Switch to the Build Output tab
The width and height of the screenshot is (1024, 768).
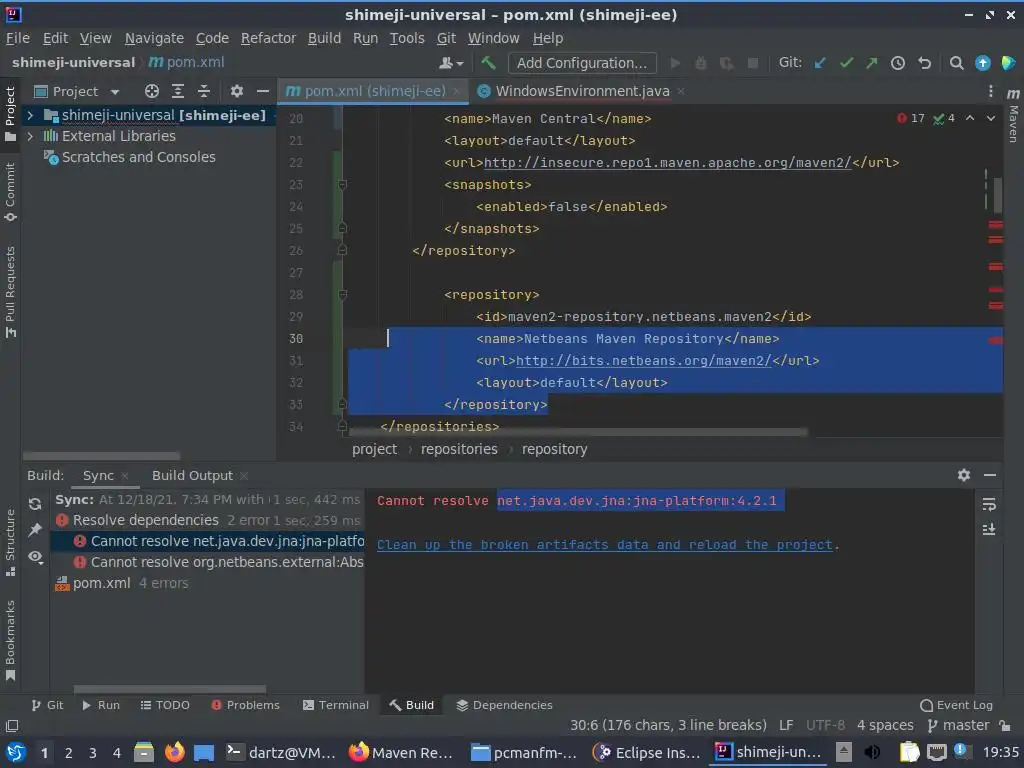[x=192, y=475]
